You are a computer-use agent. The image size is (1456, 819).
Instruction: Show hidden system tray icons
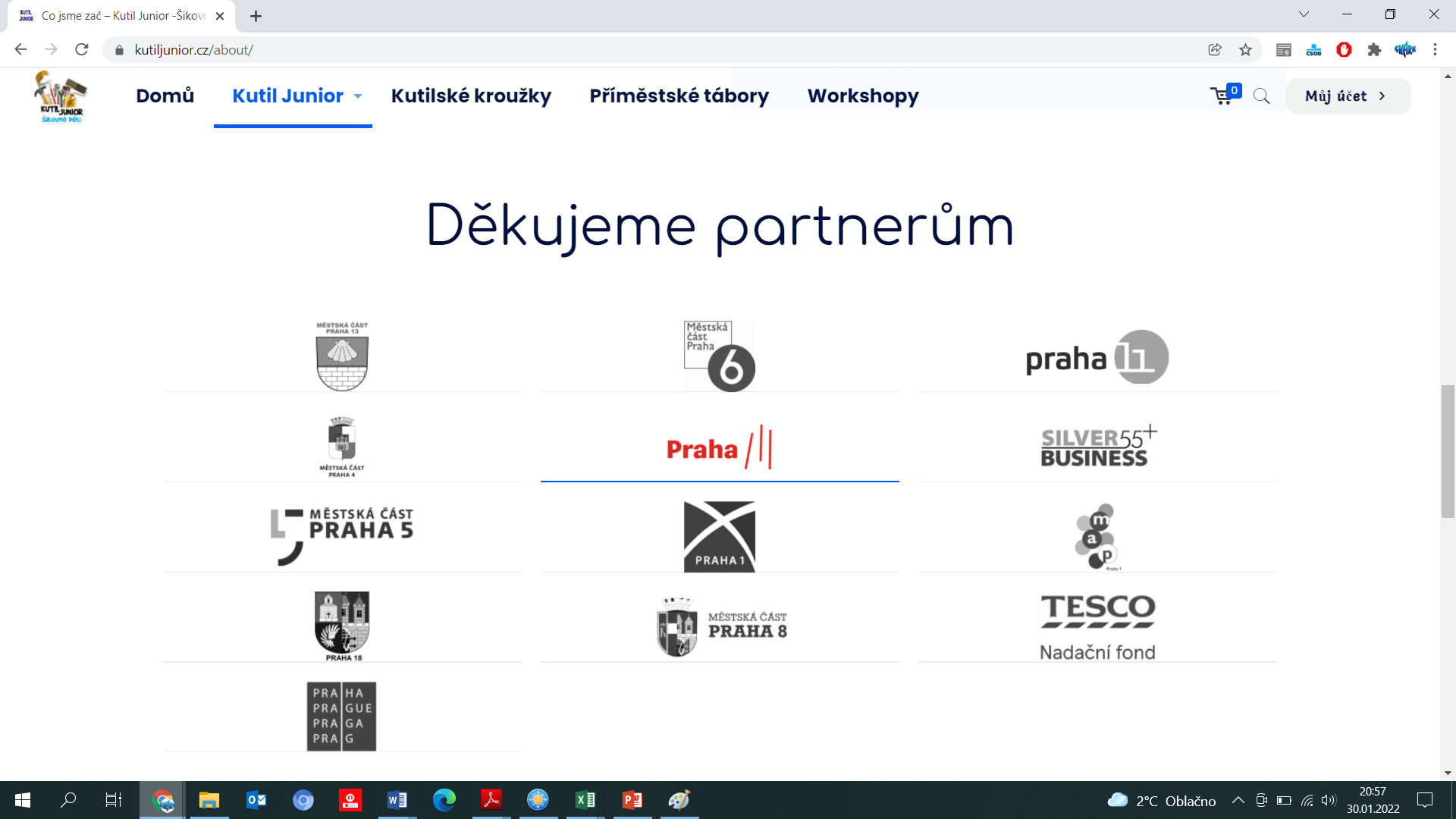(x=1238, y=800)
